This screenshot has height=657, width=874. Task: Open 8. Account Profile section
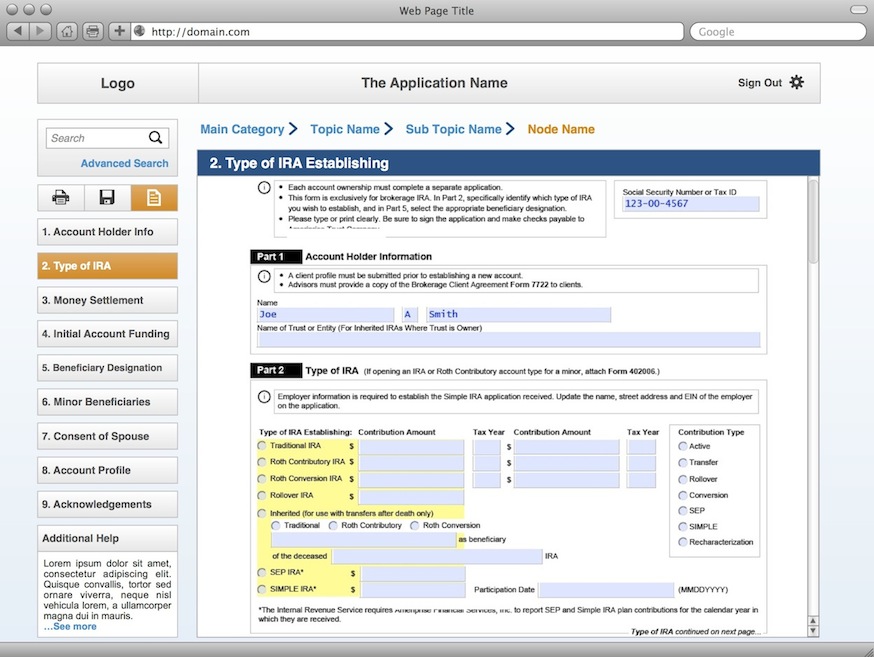[x=108, y=470]
